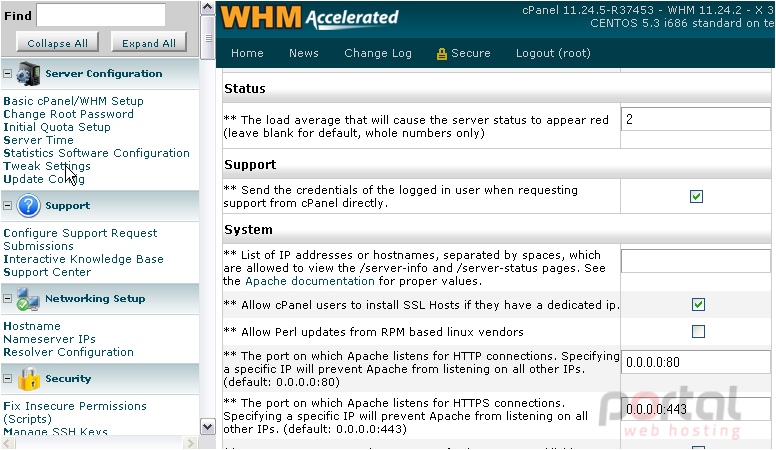This screenshot has width=776, height=450.
Task: Open Tweak Settings link
Action: coord(47,166)
